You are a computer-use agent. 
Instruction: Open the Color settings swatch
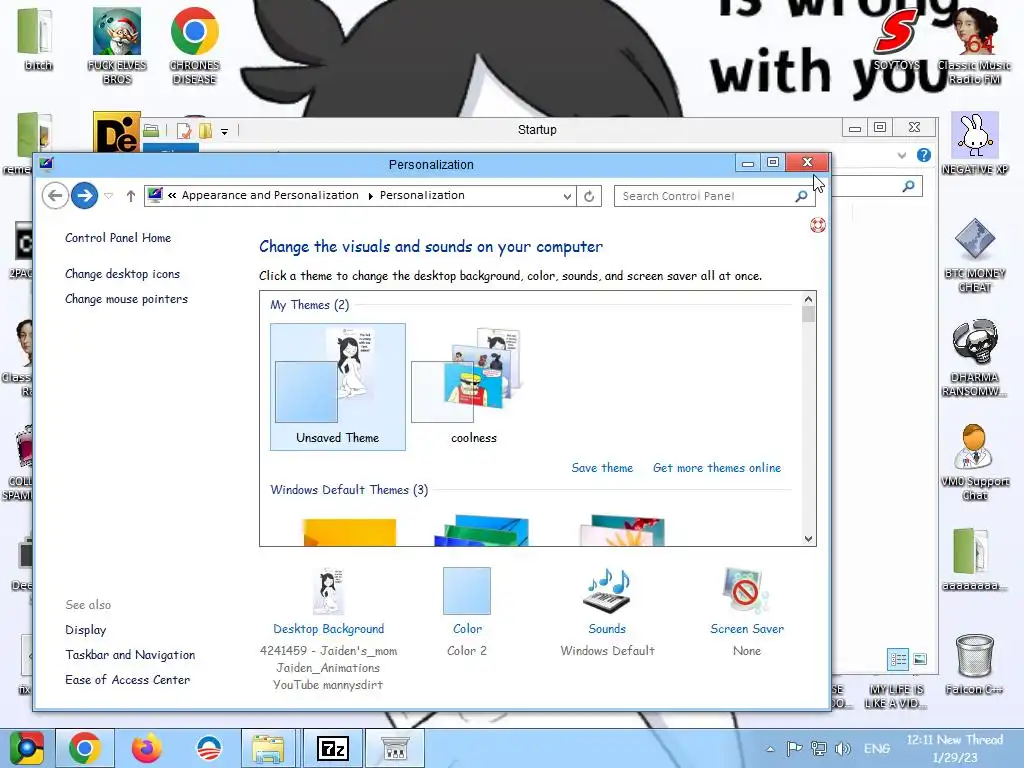tap(467, 591)
